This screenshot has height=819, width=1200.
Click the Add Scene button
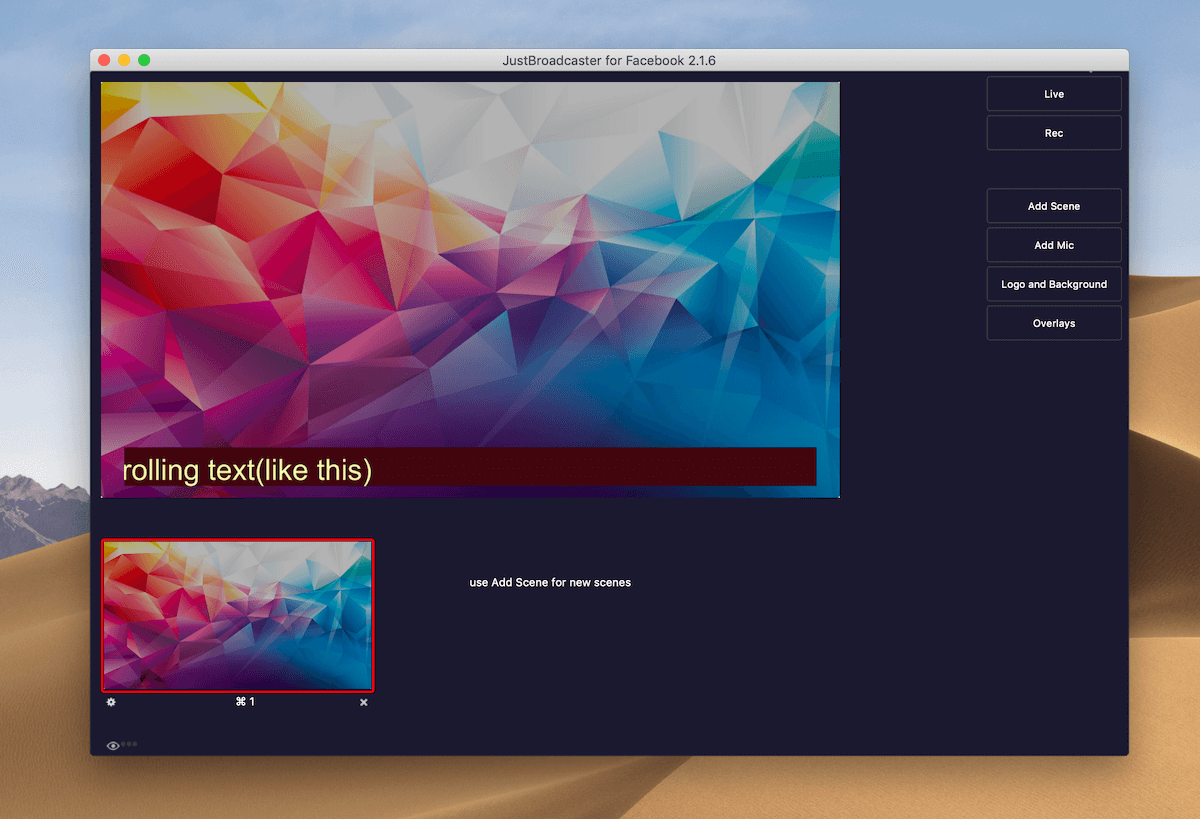click(1054, 206)
